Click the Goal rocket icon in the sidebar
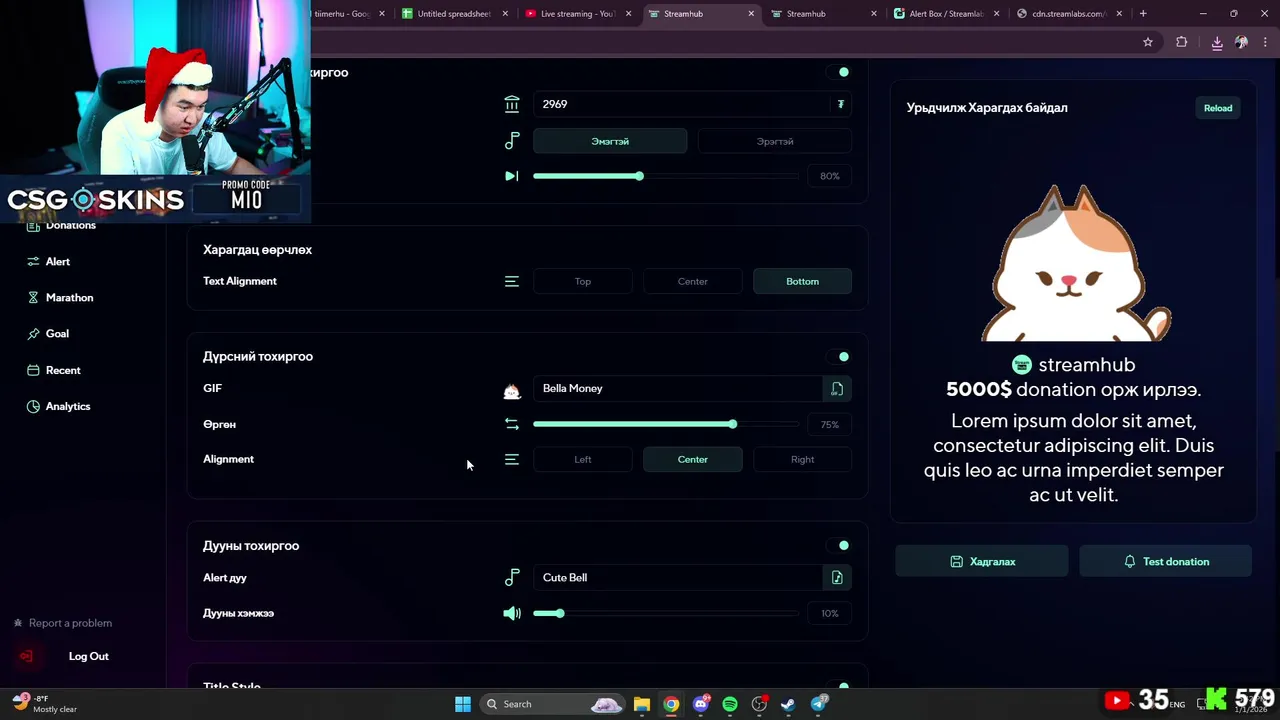 pos(33,334)
